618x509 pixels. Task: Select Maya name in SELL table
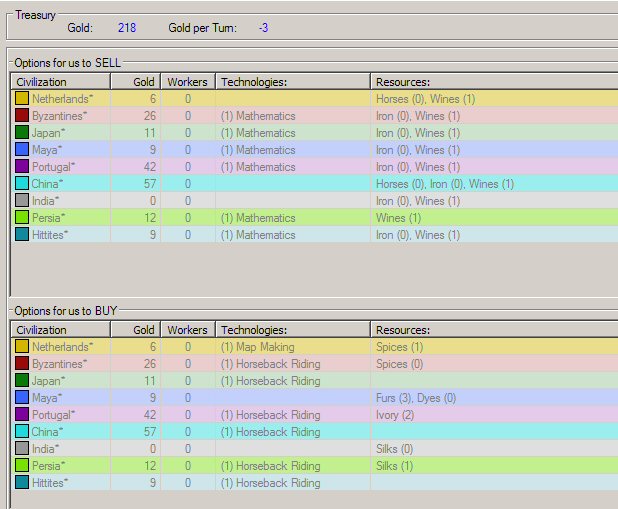[x=47, y=149]
